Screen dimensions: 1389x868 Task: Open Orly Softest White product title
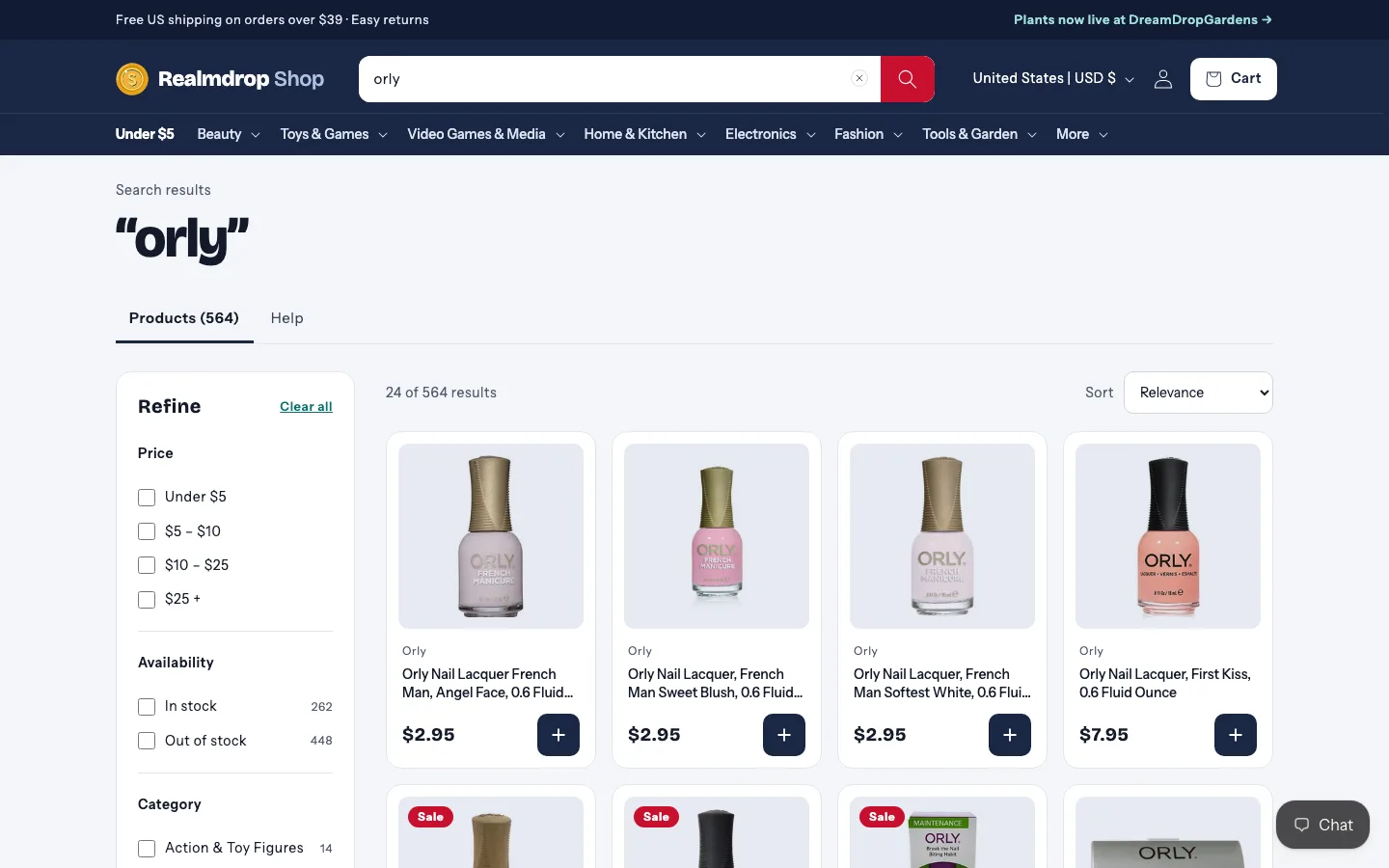click(x=942, y=683)
